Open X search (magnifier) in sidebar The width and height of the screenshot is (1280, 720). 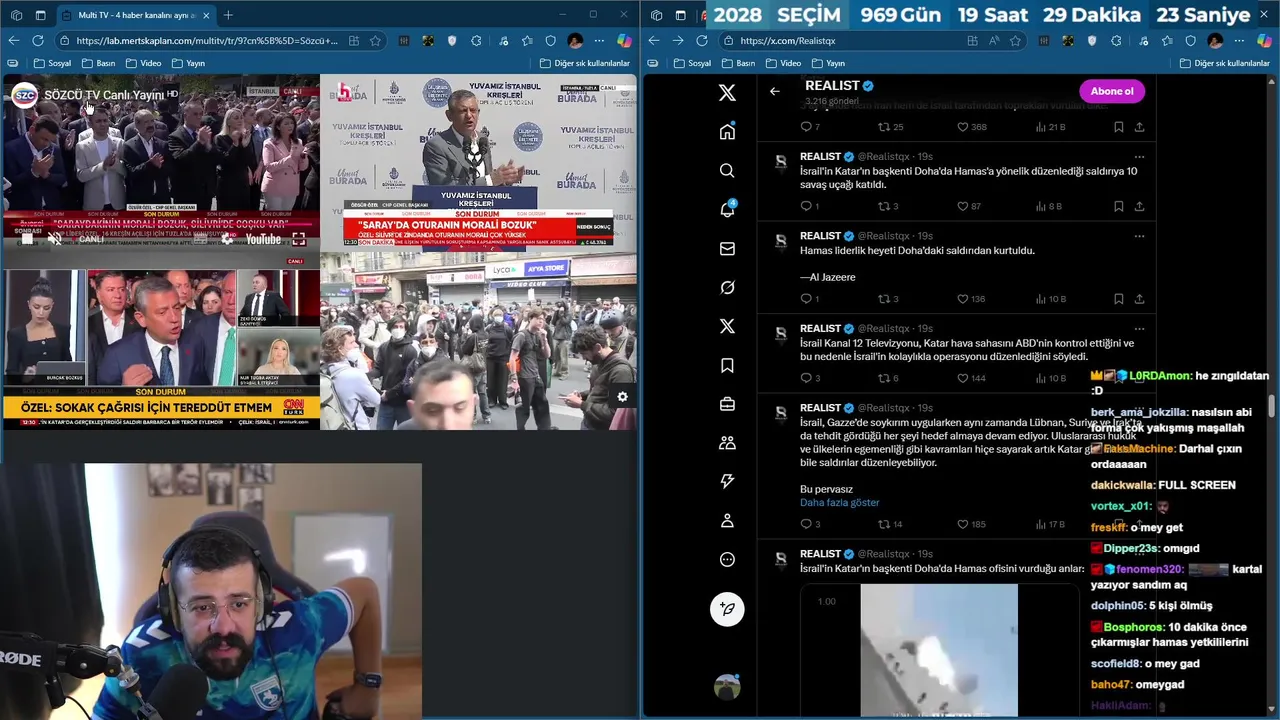click(727, 170)
